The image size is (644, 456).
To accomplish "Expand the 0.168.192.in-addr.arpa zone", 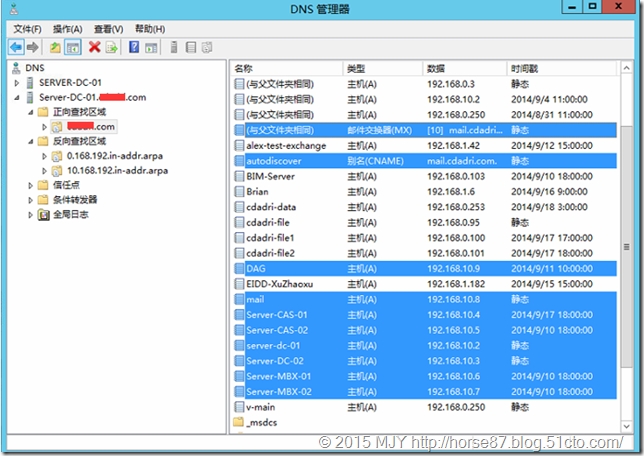I will pos(43,156).
